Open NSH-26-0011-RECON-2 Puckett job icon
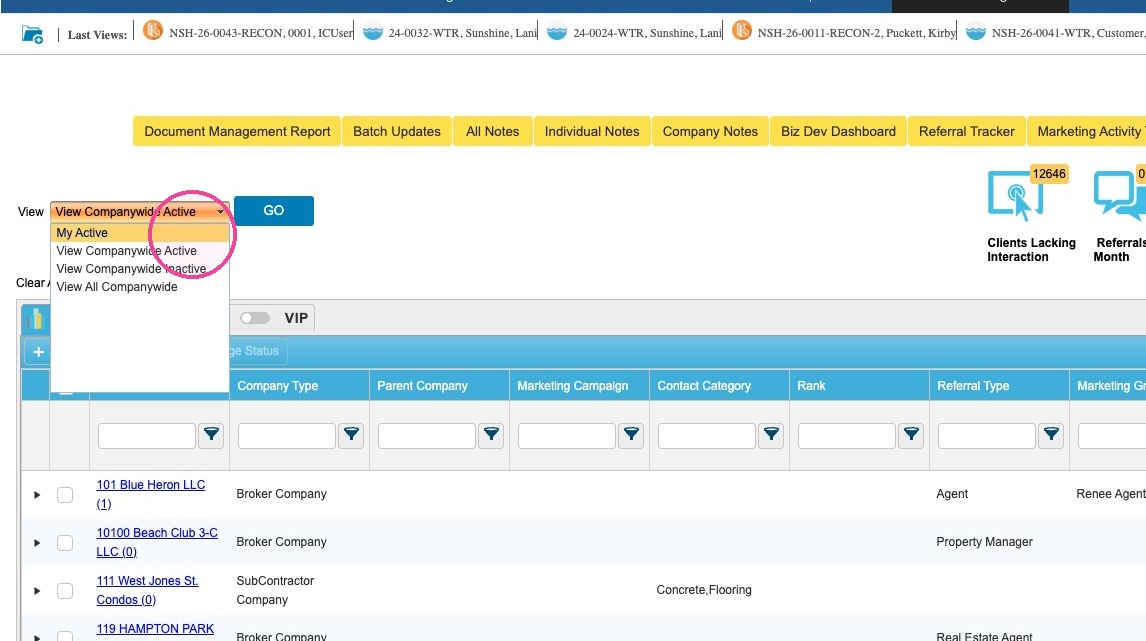Image resolution: width=1146 pixels, height=641 pixels. pos(742,31)
